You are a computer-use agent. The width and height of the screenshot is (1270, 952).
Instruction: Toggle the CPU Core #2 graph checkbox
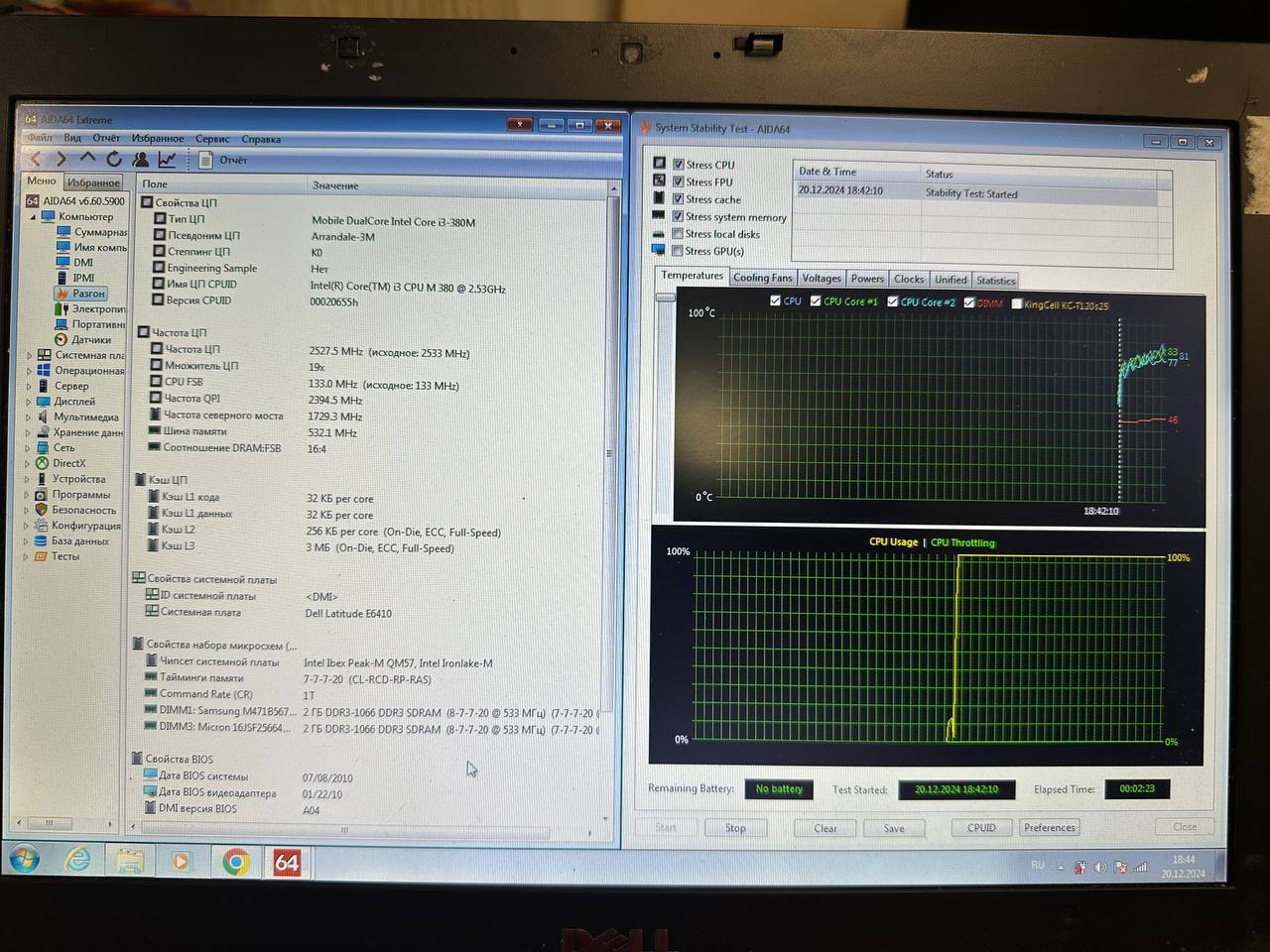pos(893,301)
